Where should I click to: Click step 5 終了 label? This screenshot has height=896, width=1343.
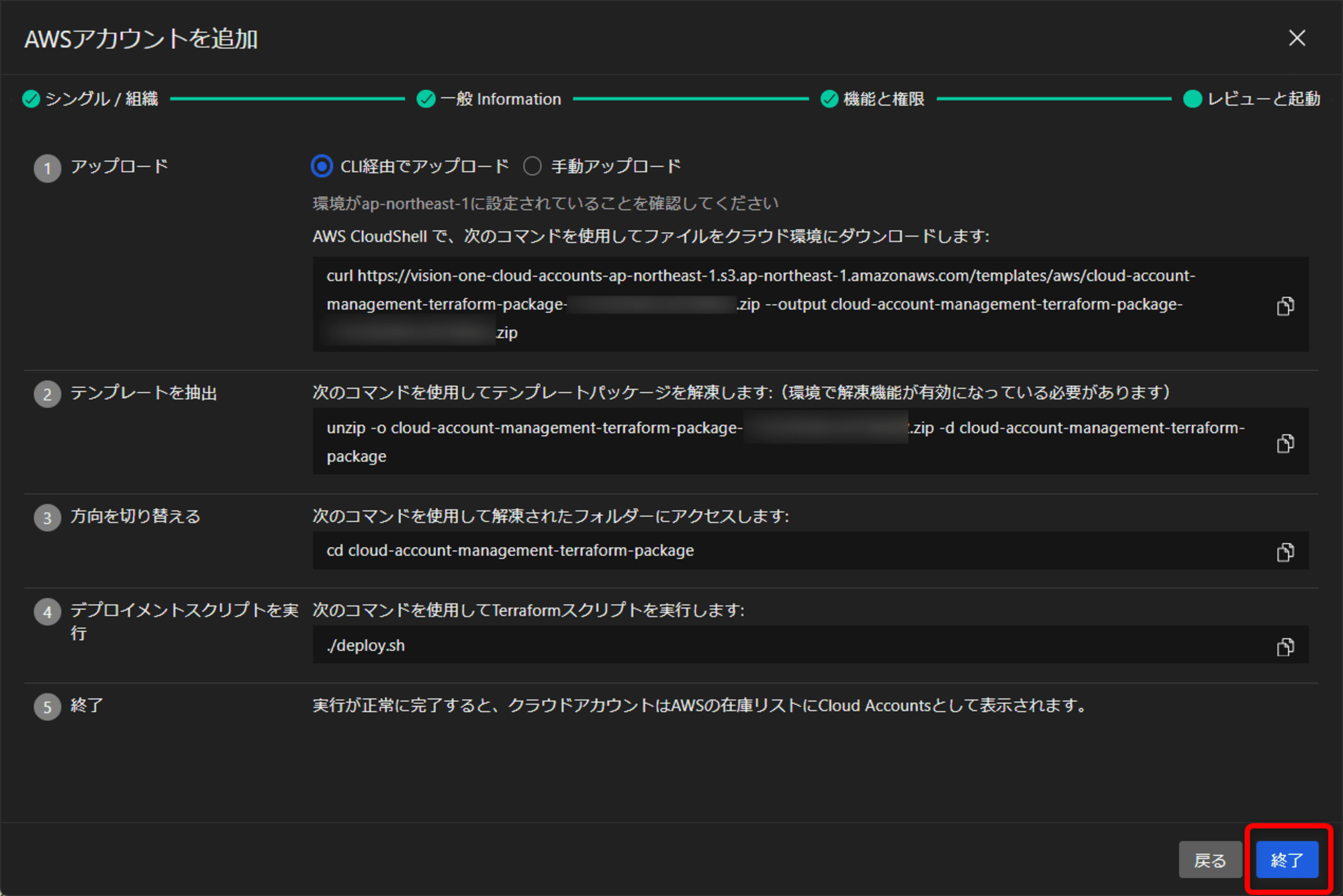tap(87, 705)
